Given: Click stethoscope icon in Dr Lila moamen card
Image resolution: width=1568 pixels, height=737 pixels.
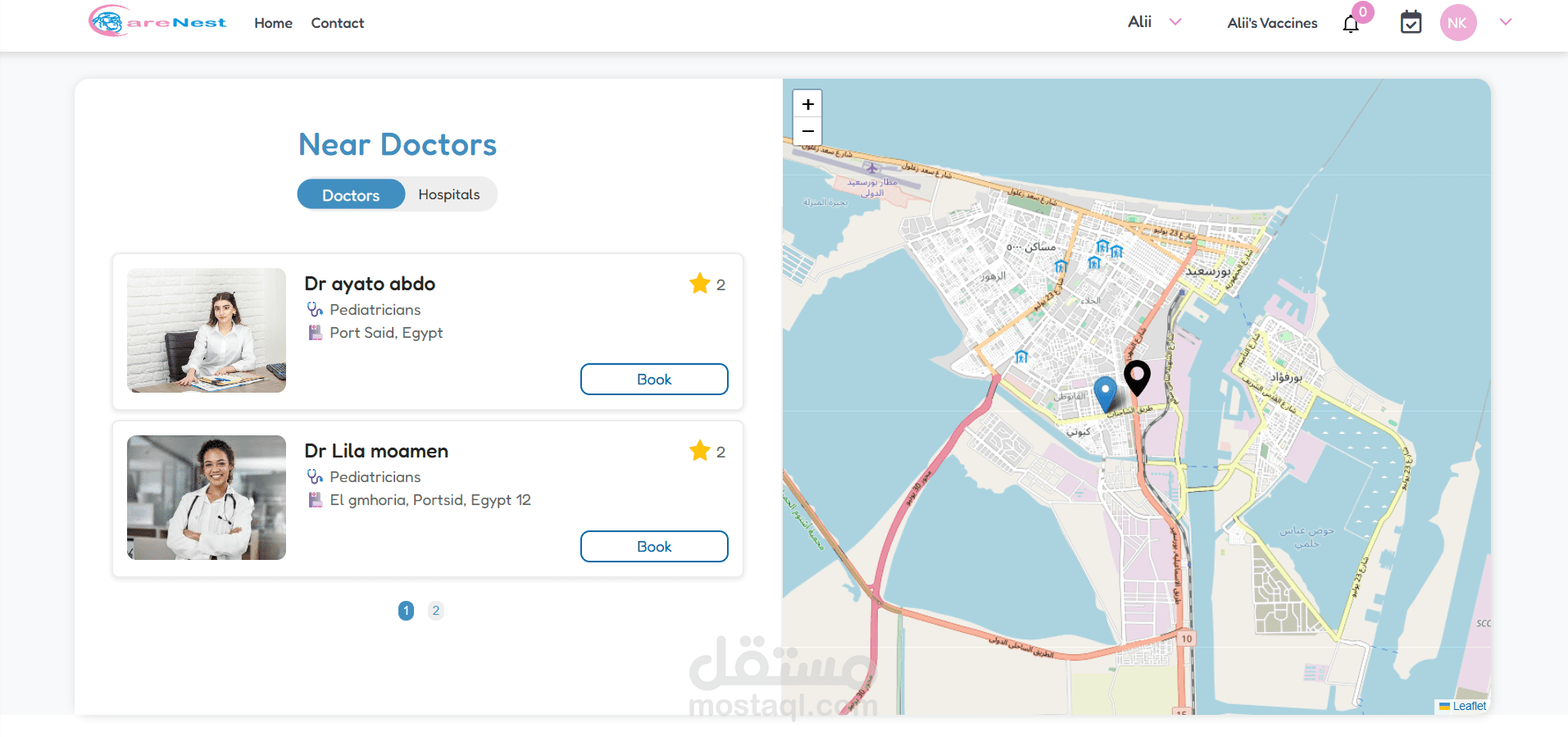Looking at the screenshot, I should pos(315,476).
